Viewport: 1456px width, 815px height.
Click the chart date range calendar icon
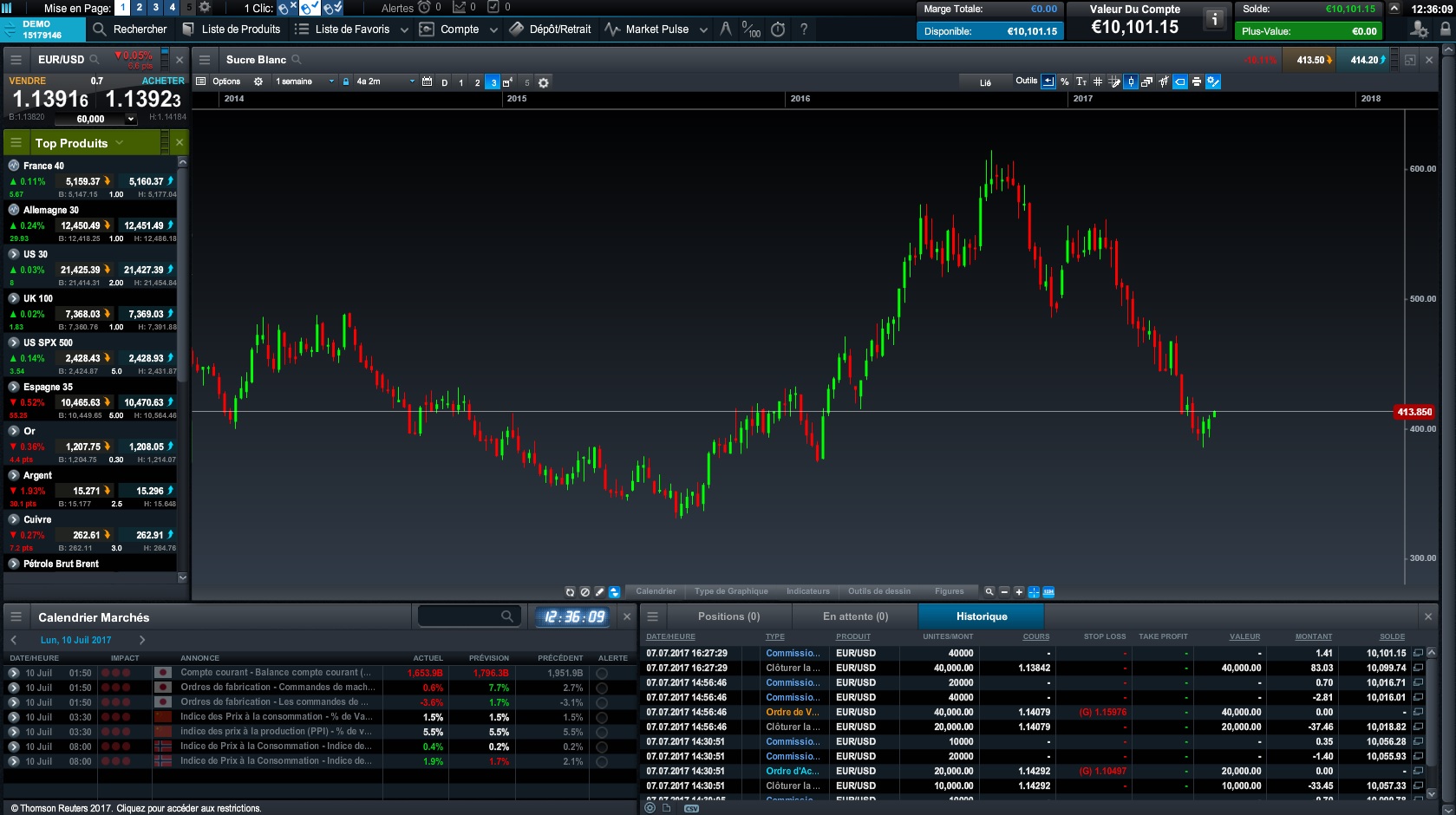point(427,81)
